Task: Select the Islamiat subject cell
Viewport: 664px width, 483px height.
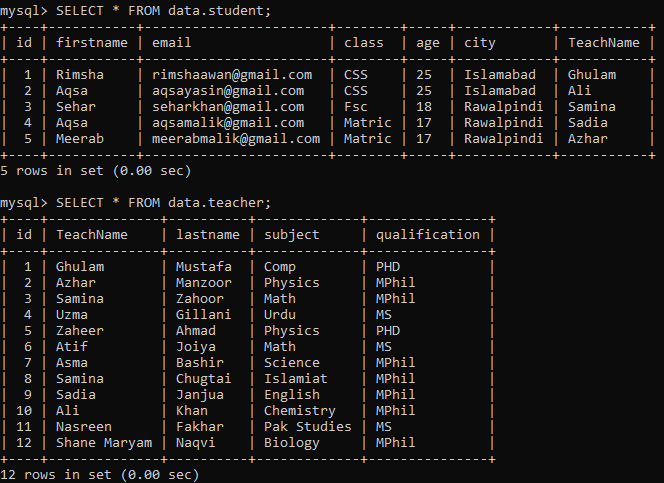Action: click(x=296, y=379)
